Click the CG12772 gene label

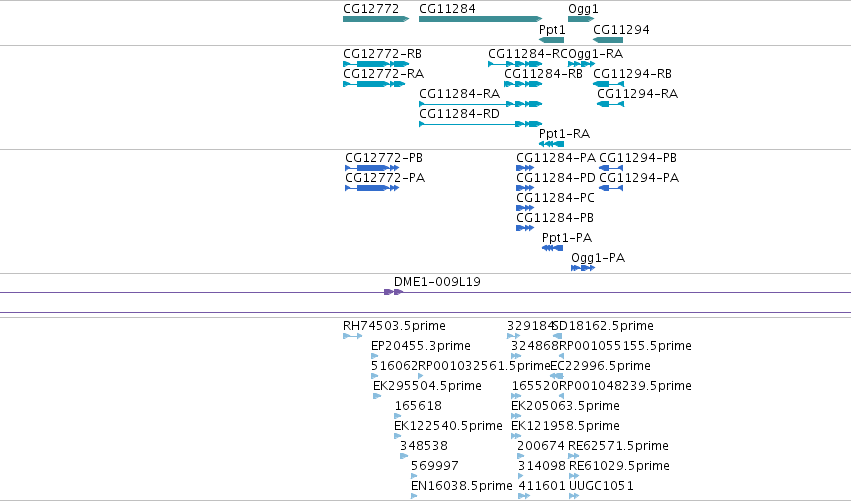371,9
